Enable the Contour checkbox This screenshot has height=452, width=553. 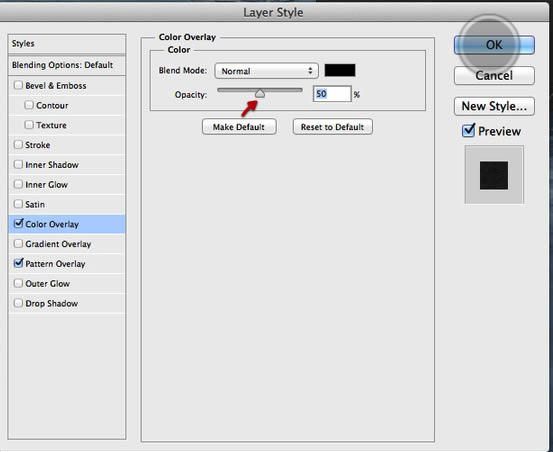pos(29,105)
